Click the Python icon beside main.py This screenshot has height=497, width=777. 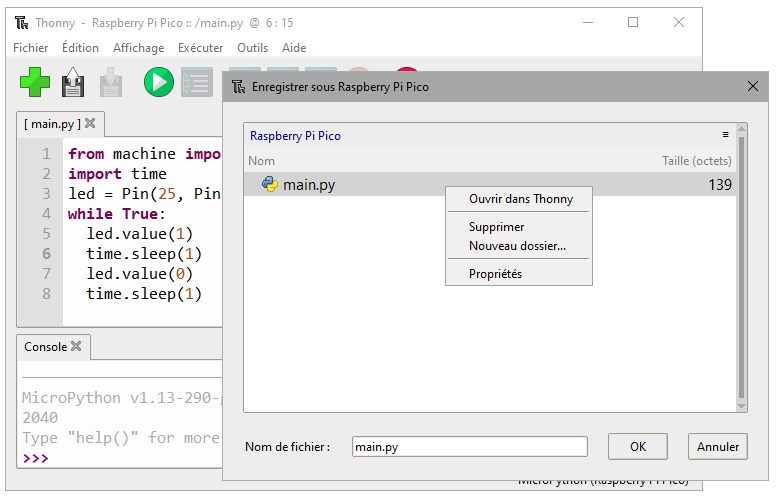[269, 184]
